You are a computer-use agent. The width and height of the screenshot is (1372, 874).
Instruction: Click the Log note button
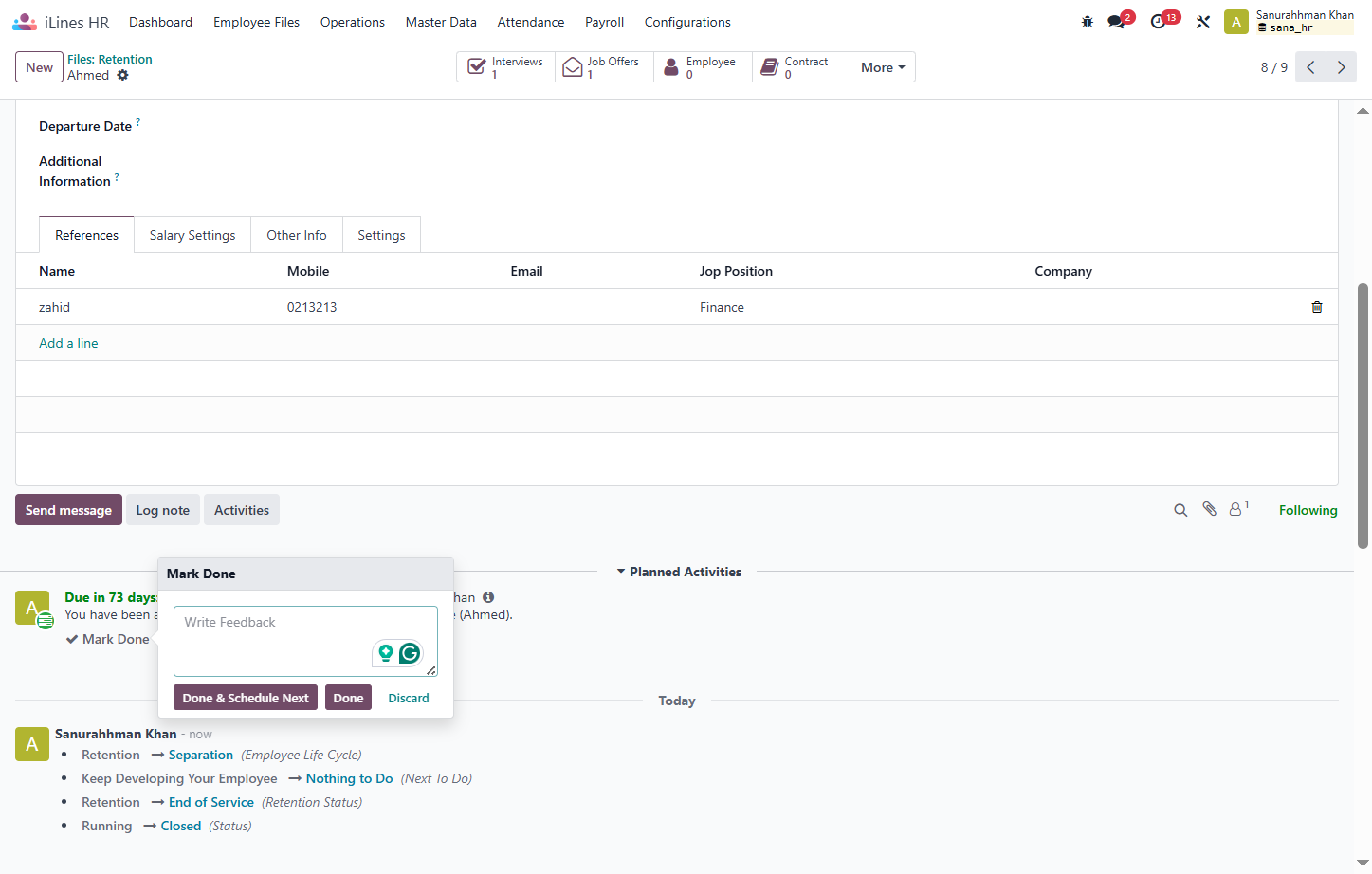(163, 510)
